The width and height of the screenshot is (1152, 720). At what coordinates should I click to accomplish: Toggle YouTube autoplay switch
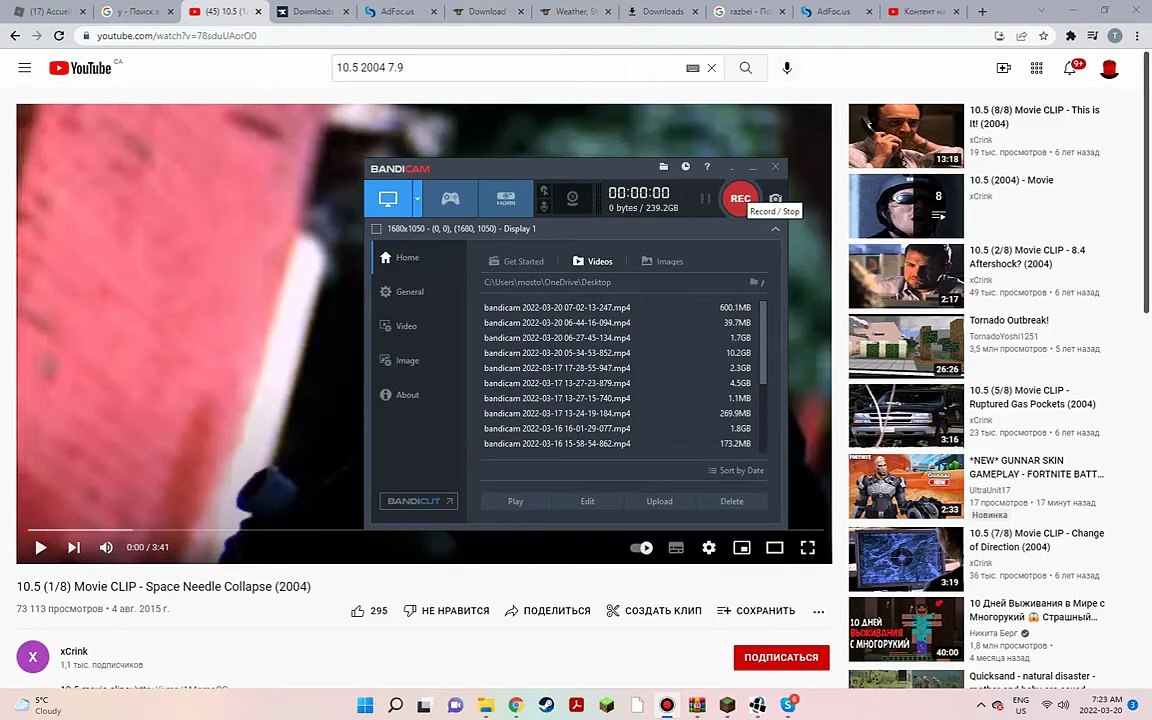[x=641, y=547]
